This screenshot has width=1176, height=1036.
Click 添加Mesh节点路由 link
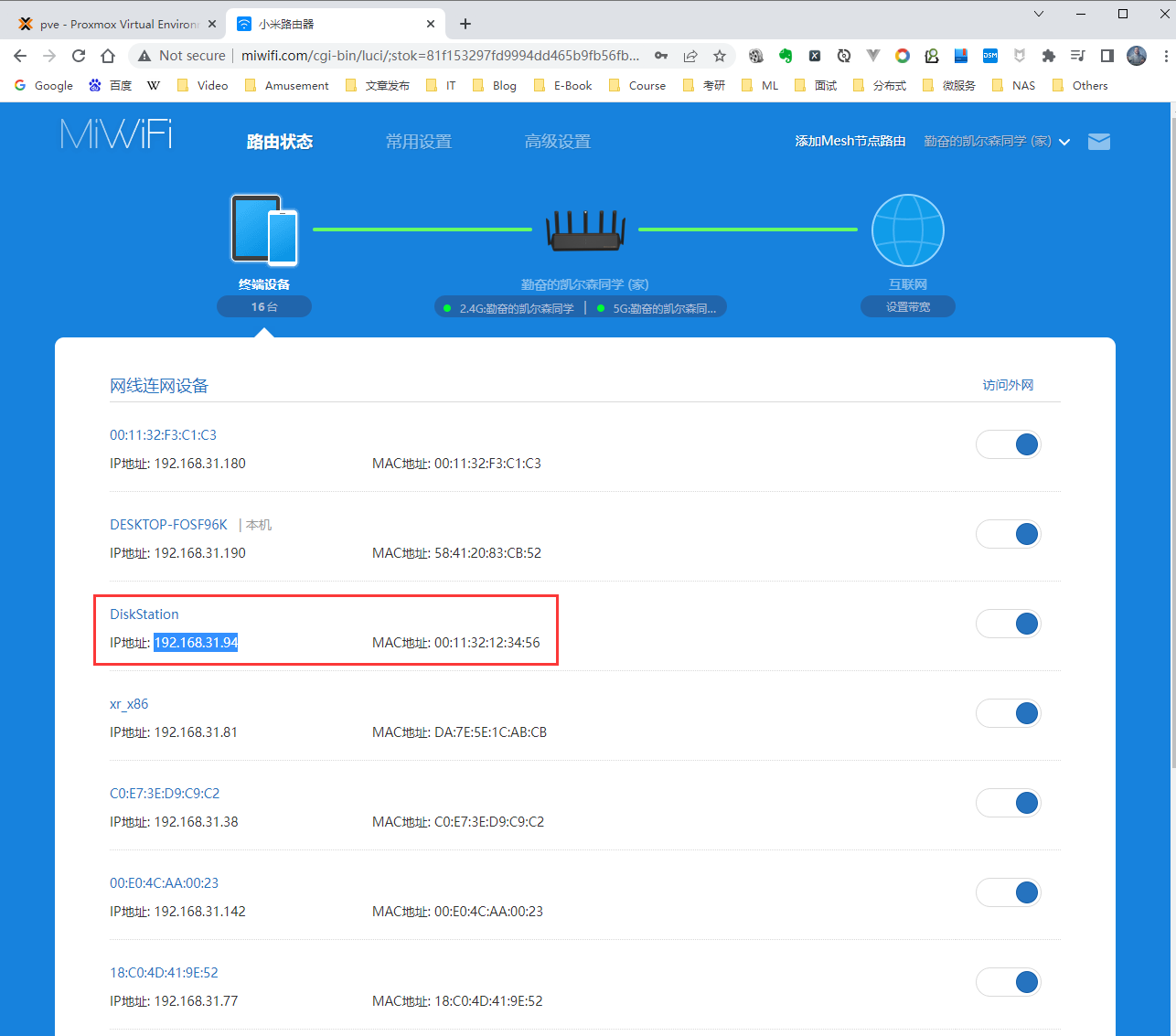[x=850, y=141]
